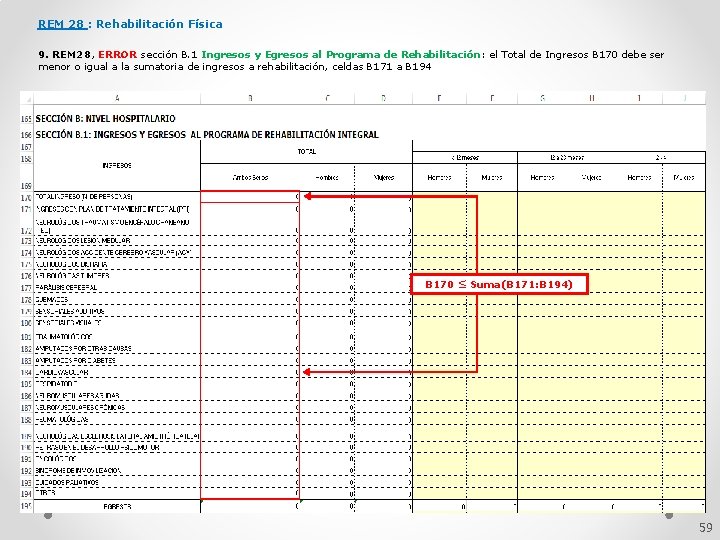Open the REM 28 hyperlink in the title
720x540 pixels.
tap(62, 24)
